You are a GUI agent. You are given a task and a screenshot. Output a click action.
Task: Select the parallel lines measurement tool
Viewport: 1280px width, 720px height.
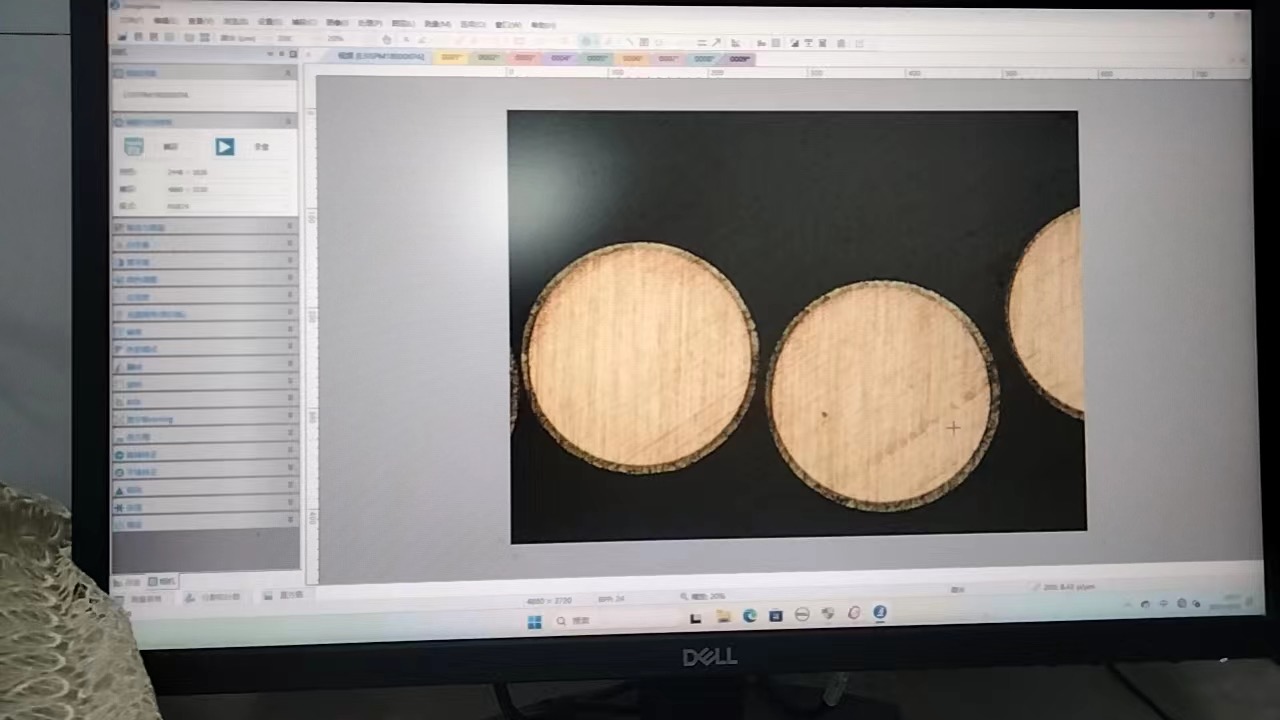[x=702, y=43]
